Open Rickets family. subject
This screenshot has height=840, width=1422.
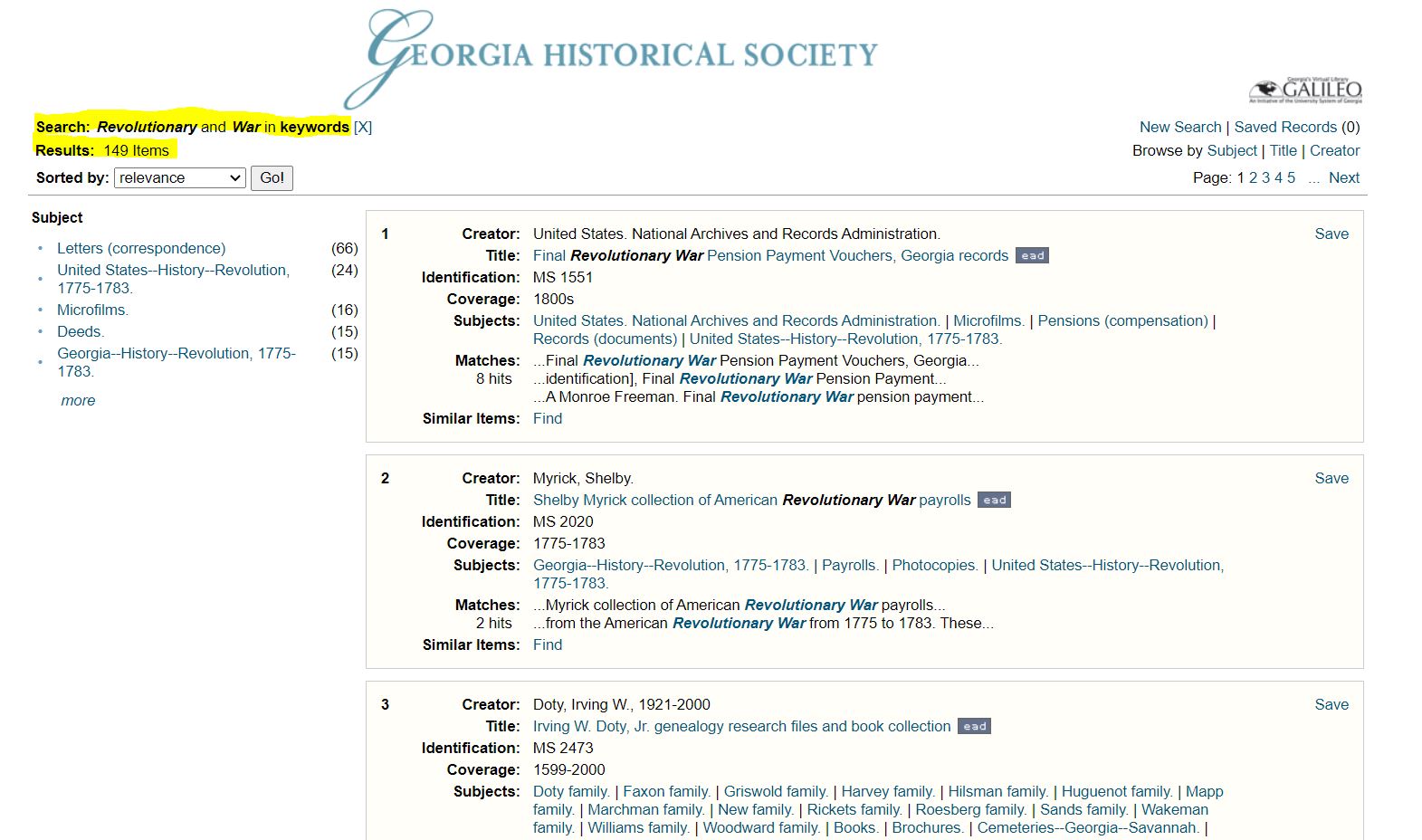click(854, 809)
